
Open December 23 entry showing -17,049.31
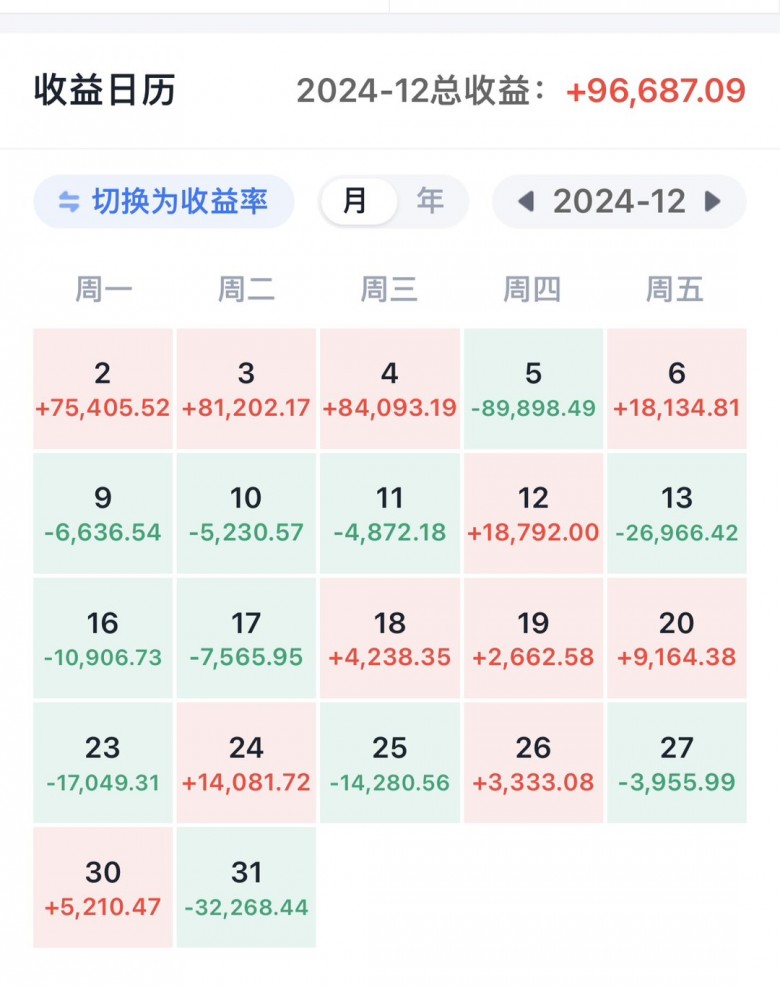pos(103,763)
